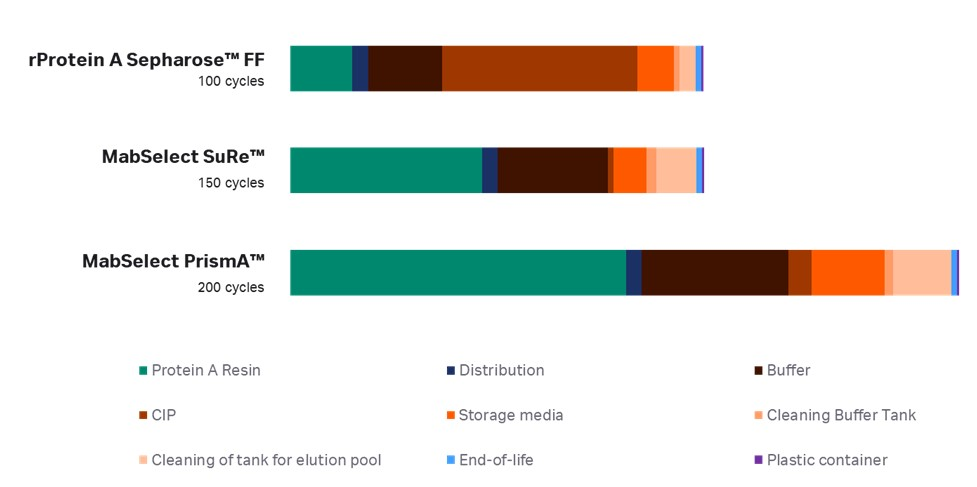Click the Plastic container legend swatch
The image size is (977, 487).
pos(758,461)
